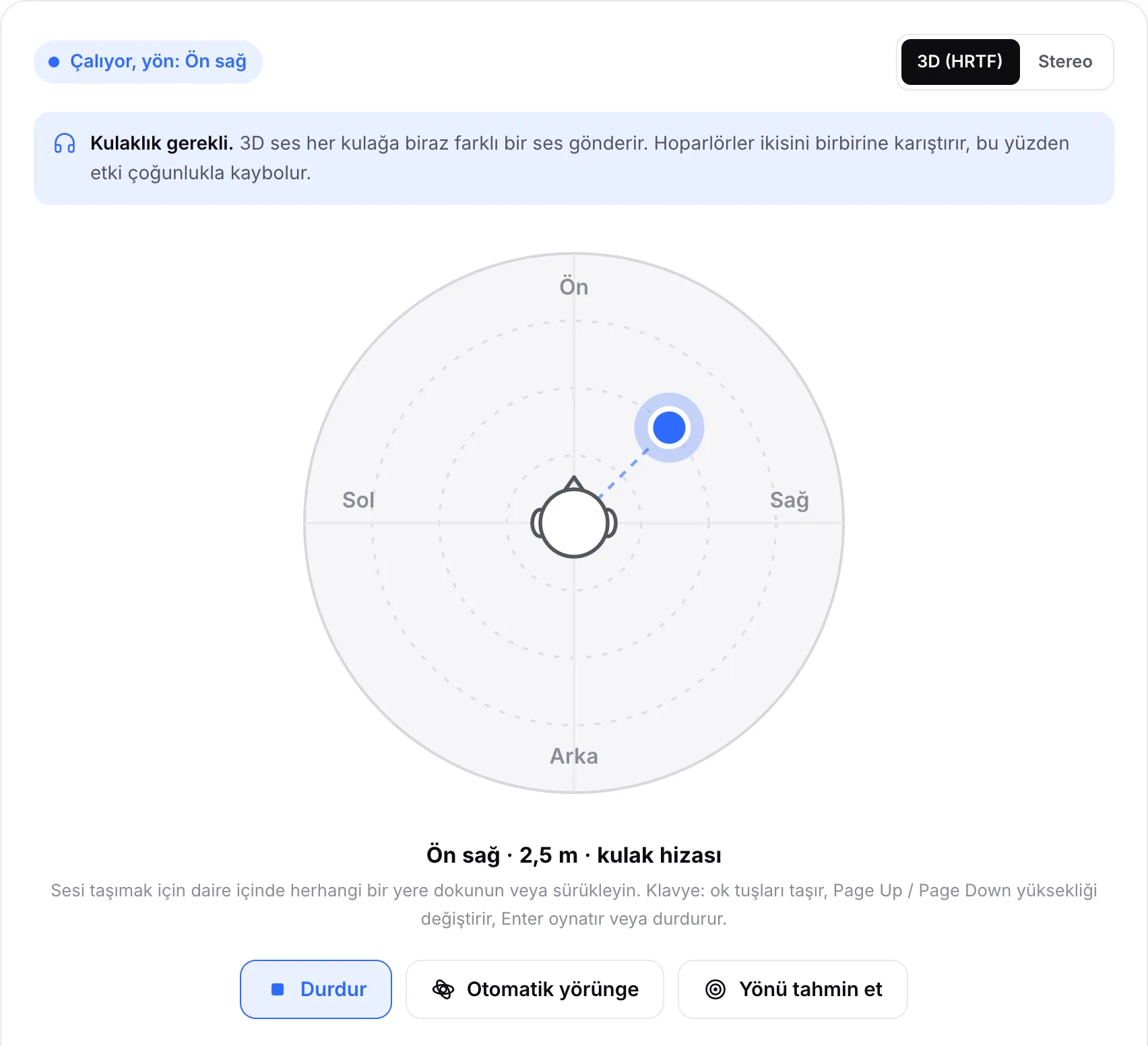This screenshot has height=1046, width=1148.
Task: Select the 3D (HRTF) mode
Action: pos(960,61)
